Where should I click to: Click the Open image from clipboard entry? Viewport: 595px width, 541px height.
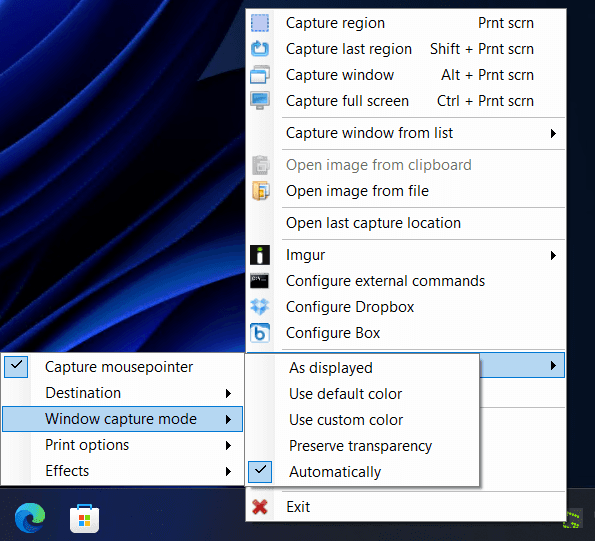pyautogui.click(x=406, y=165)
